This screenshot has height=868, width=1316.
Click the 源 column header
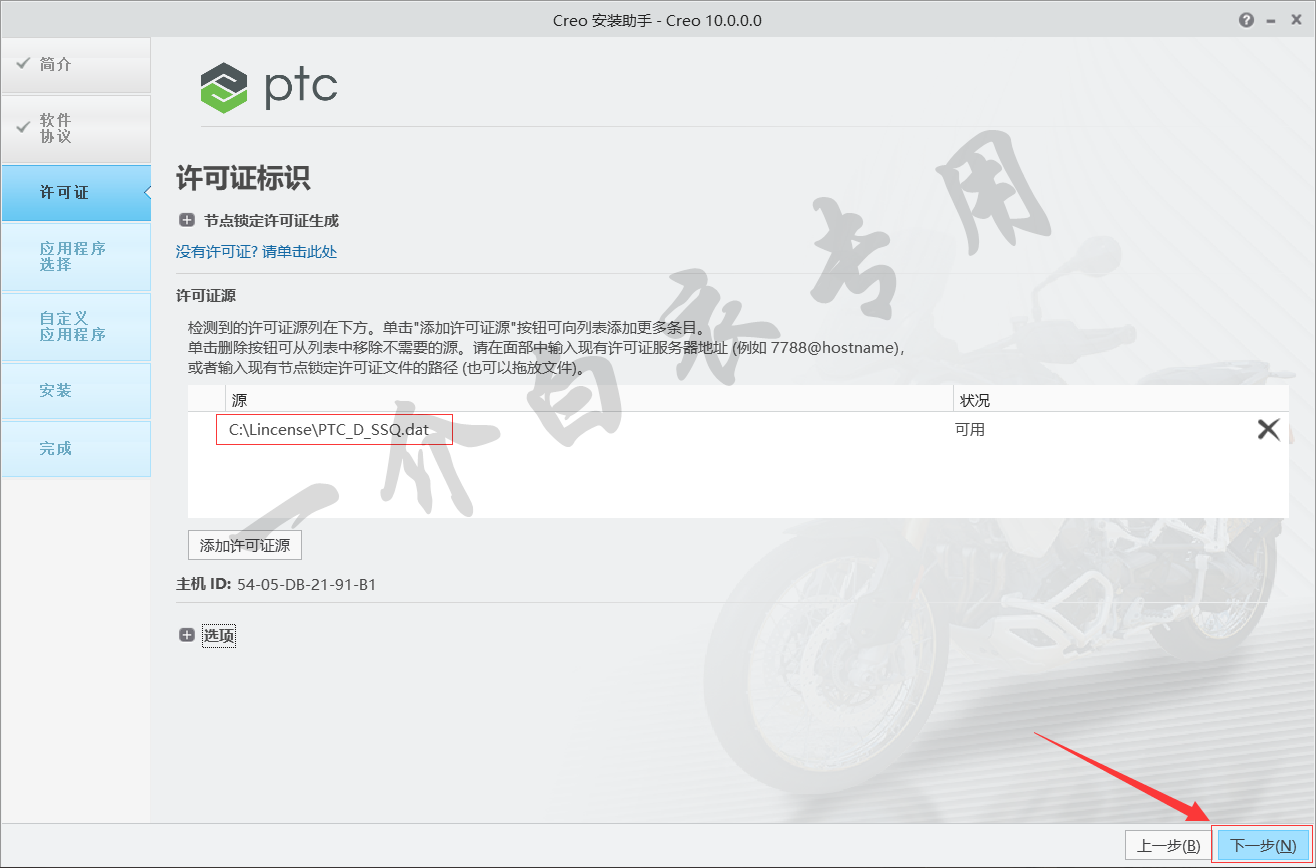pos(590,400)
